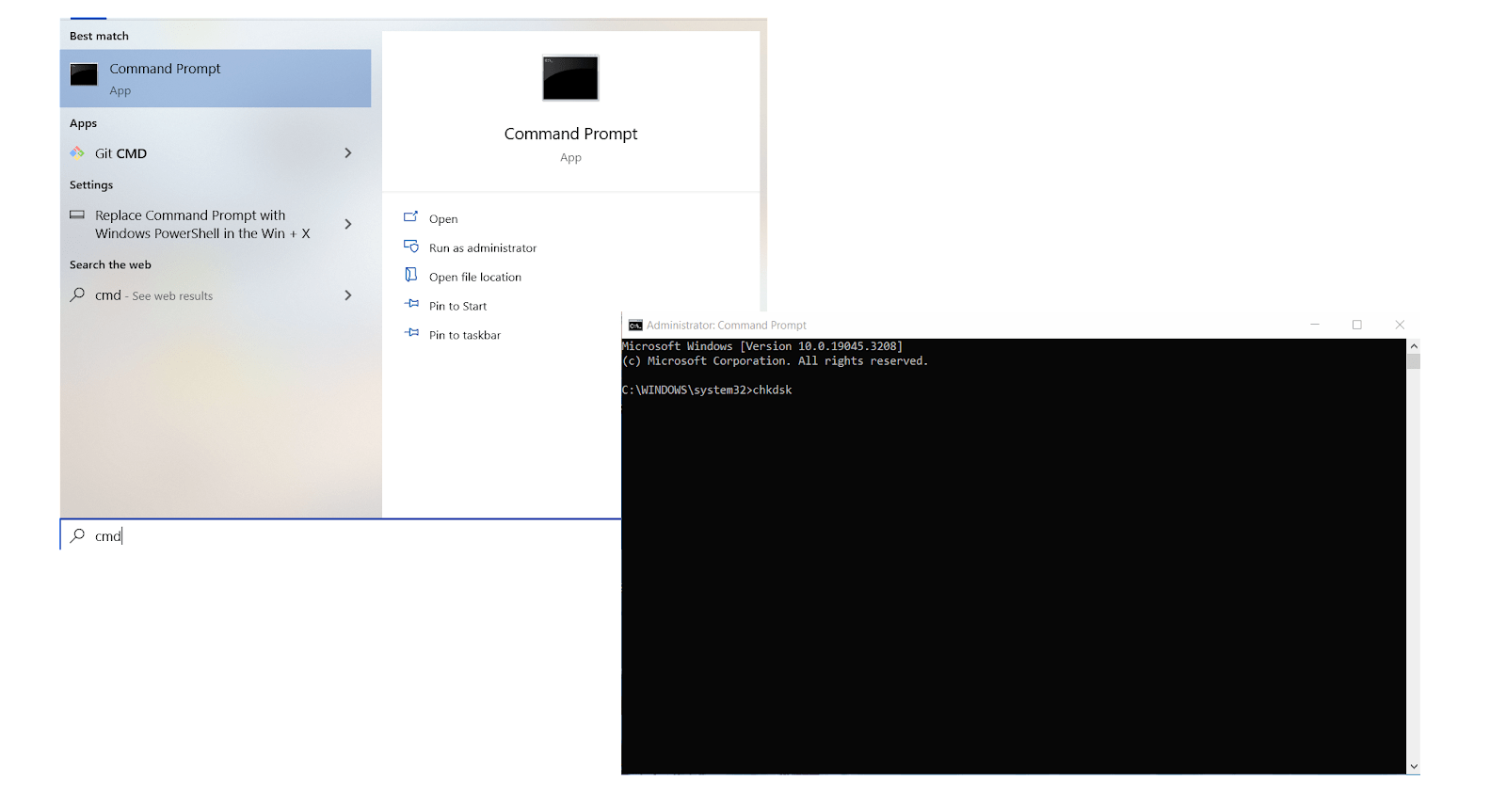Click the search box magnifier icon

click(x=77, y=535)
